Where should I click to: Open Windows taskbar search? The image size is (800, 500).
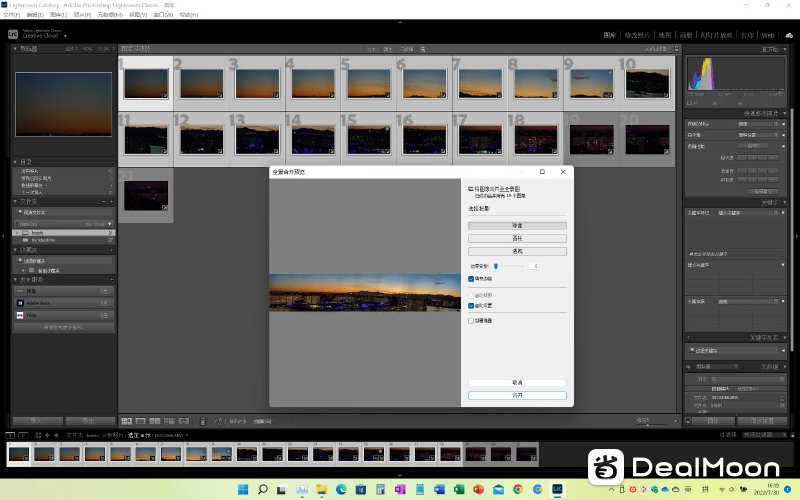click(x=262, y=489)
